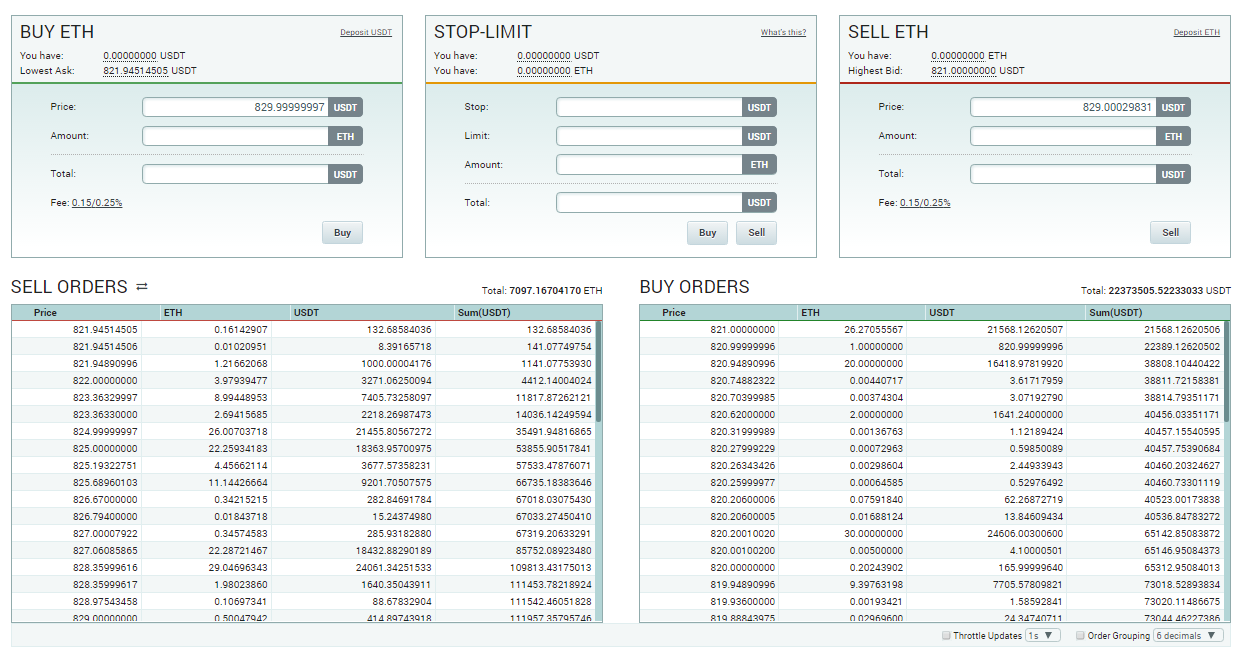Image resolution: width=1246 pixels, height=664 pixels.
Task: Select the 822.00000000 sell order row
Action: pyautogui.click(x=300, y=380)
